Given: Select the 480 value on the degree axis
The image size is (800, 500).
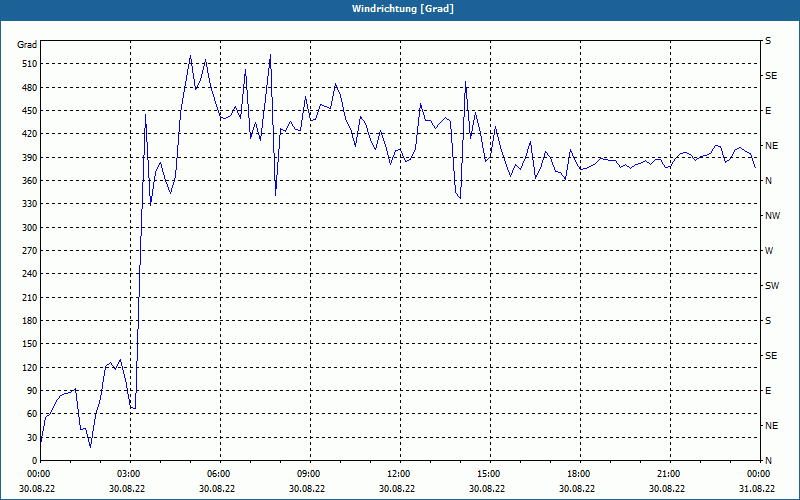Looking at the screenshot, I should 30,88.
